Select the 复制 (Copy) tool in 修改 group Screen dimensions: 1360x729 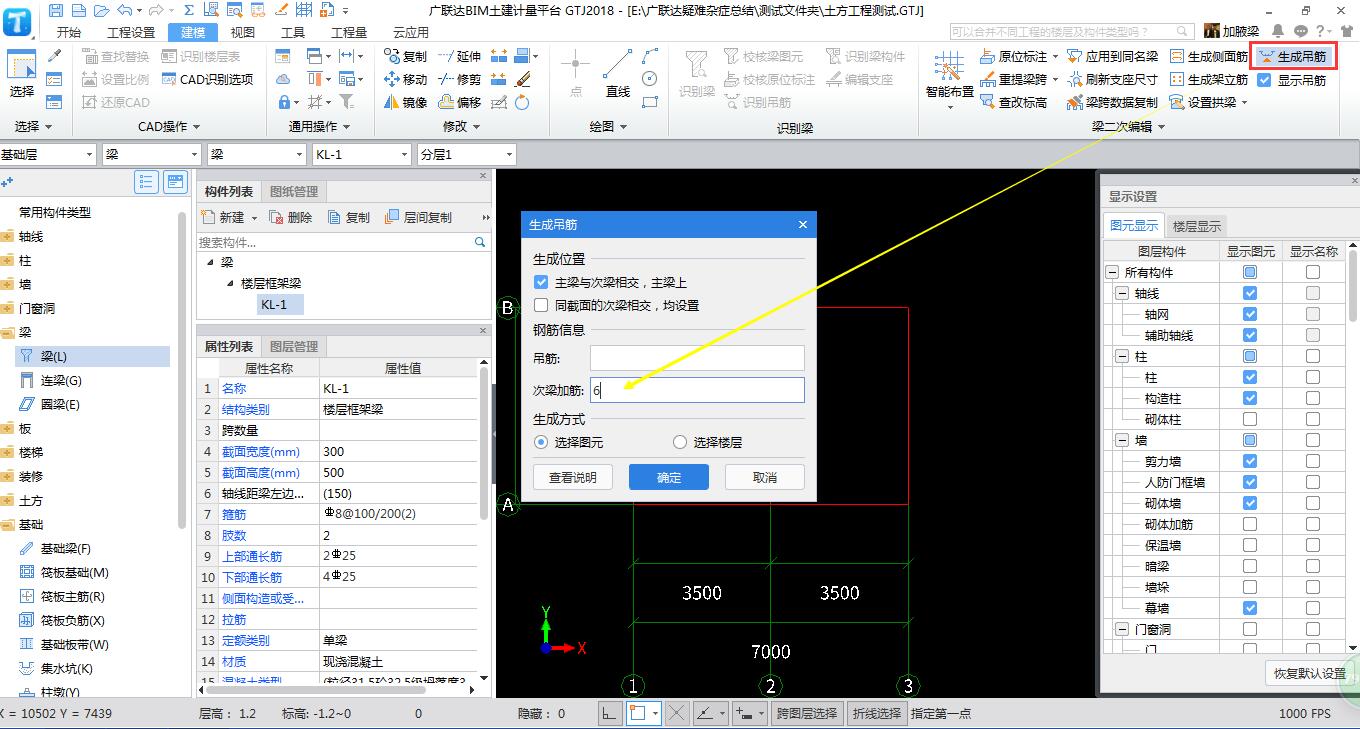point(405,56)
